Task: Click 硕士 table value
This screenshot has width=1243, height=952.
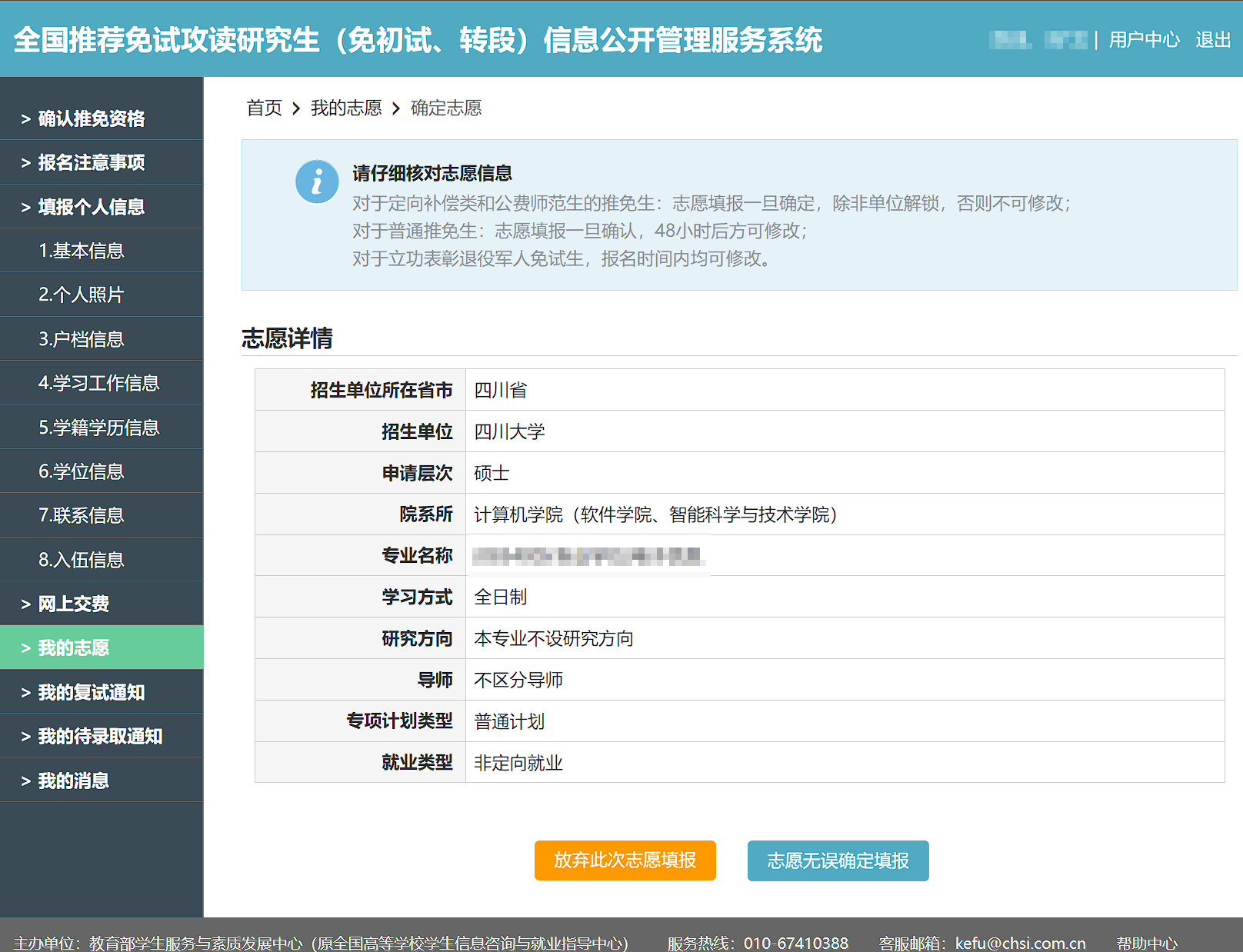Action: click(492, 473)
